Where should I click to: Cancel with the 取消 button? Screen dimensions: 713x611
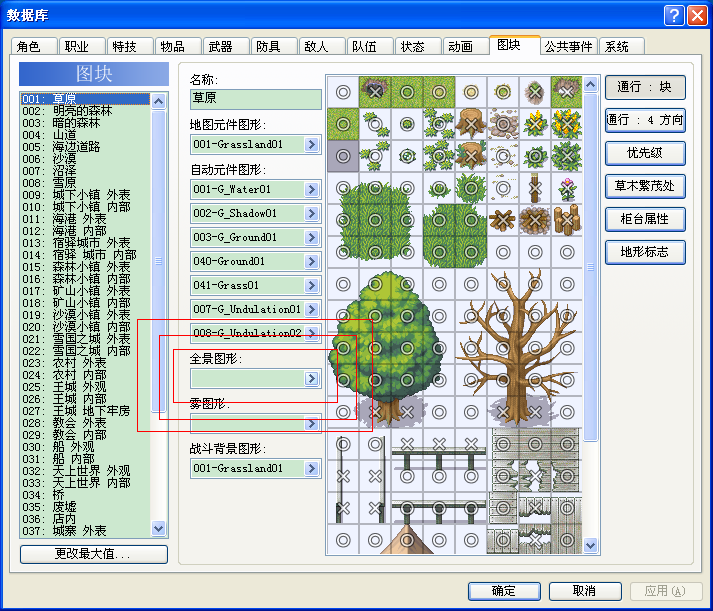585,591
